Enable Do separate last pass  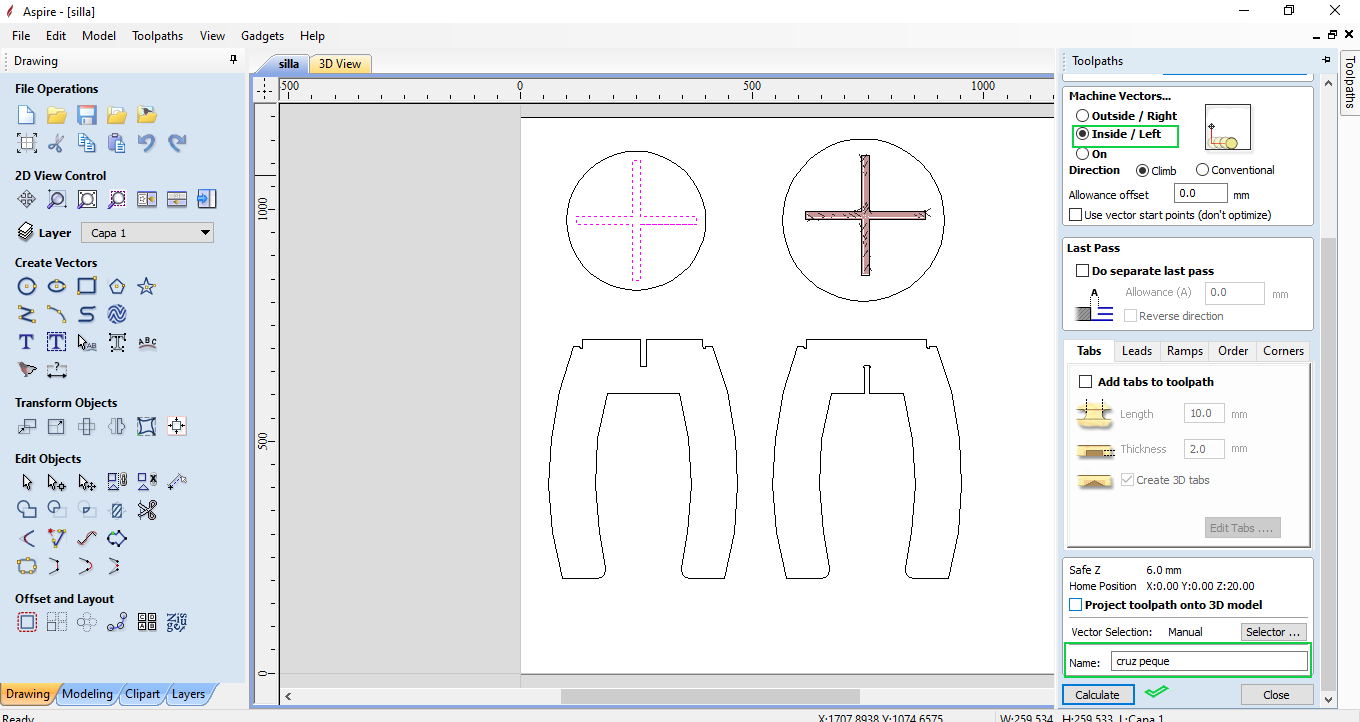(1082, 271)
